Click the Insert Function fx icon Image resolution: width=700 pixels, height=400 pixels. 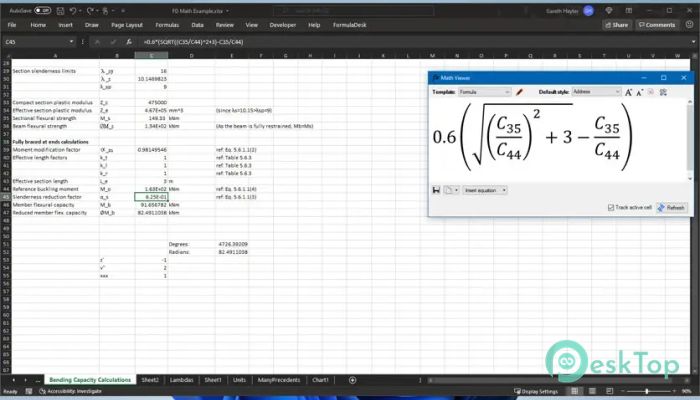(129, 42)
